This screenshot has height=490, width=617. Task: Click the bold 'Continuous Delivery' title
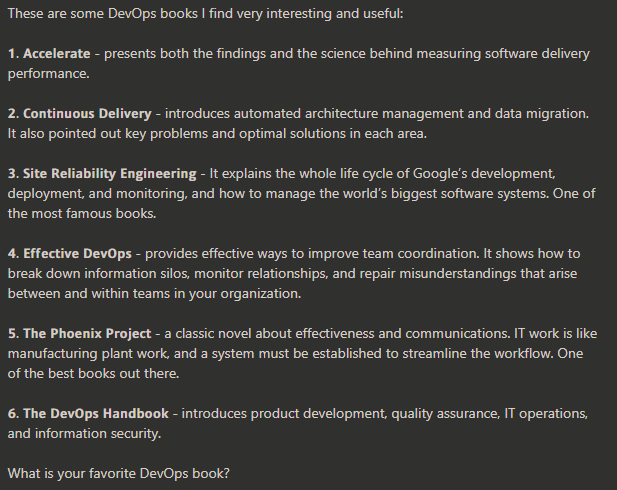pos(87,114)
